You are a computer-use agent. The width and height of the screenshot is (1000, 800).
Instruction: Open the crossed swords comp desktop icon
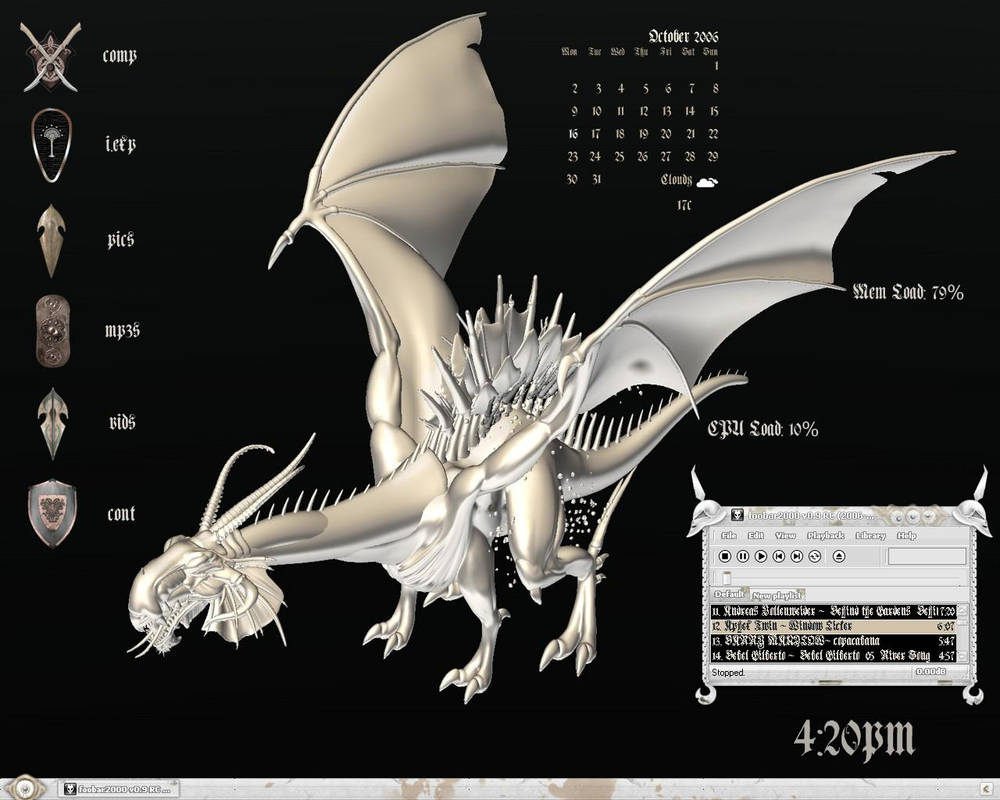(50, 57)
